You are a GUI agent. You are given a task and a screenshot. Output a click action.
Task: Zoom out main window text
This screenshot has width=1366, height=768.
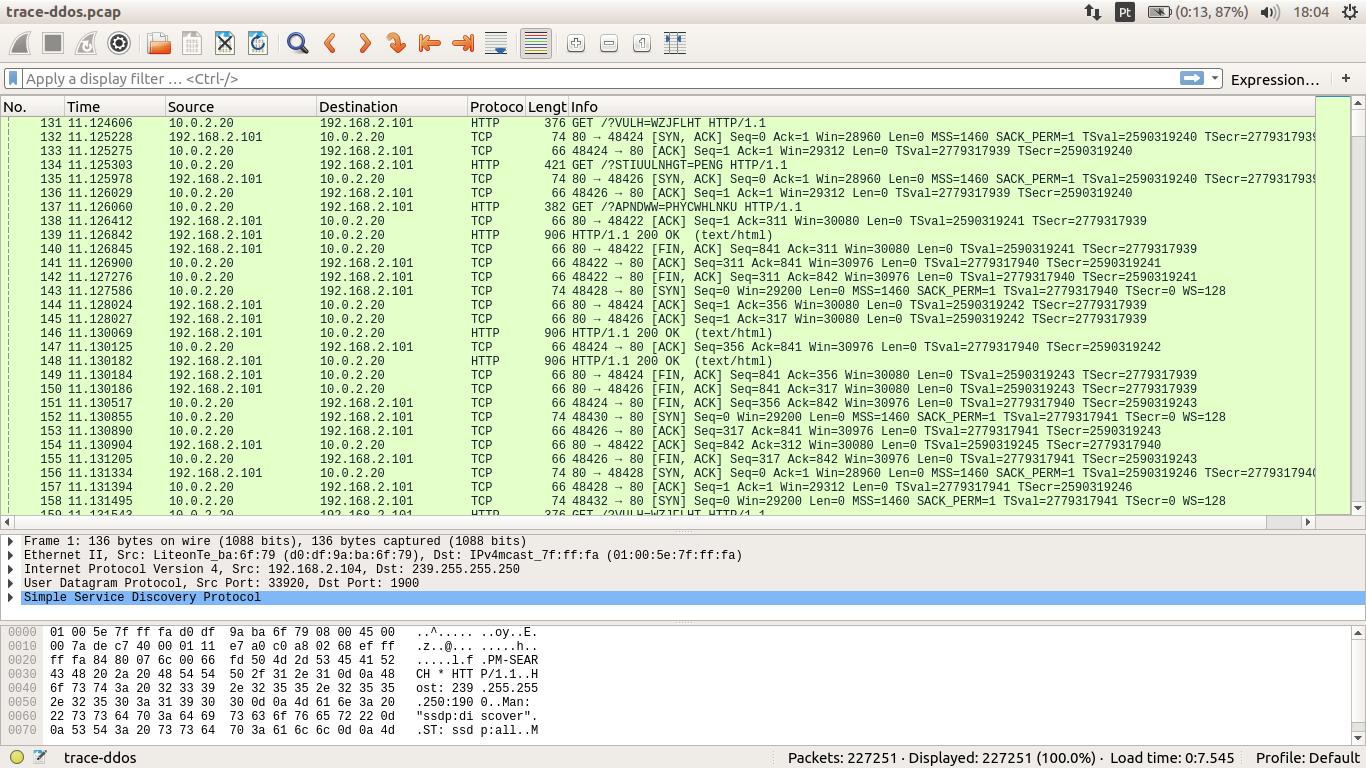(x=609, y=43)
